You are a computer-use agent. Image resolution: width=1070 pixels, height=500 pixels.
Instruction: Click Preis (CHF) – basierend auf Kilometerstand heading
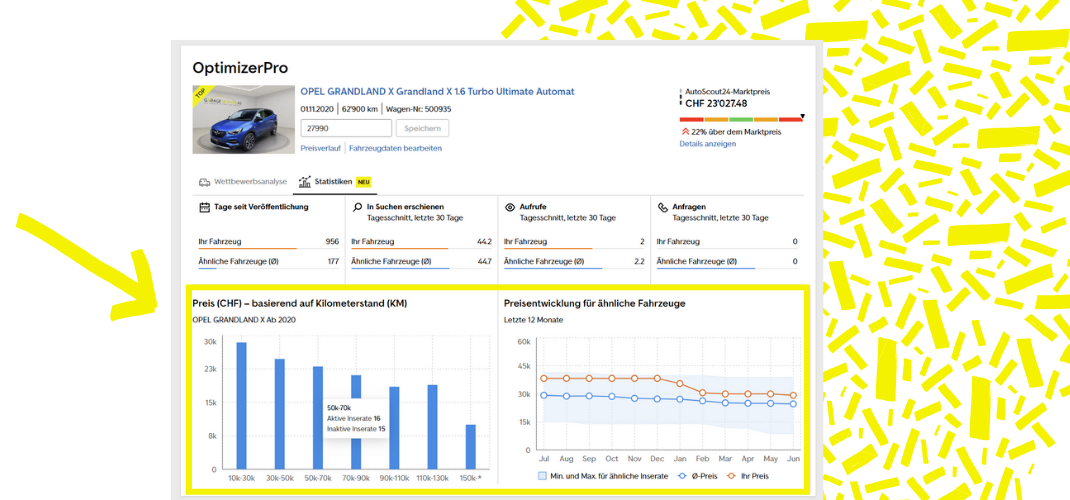click(x=300, y=304)
